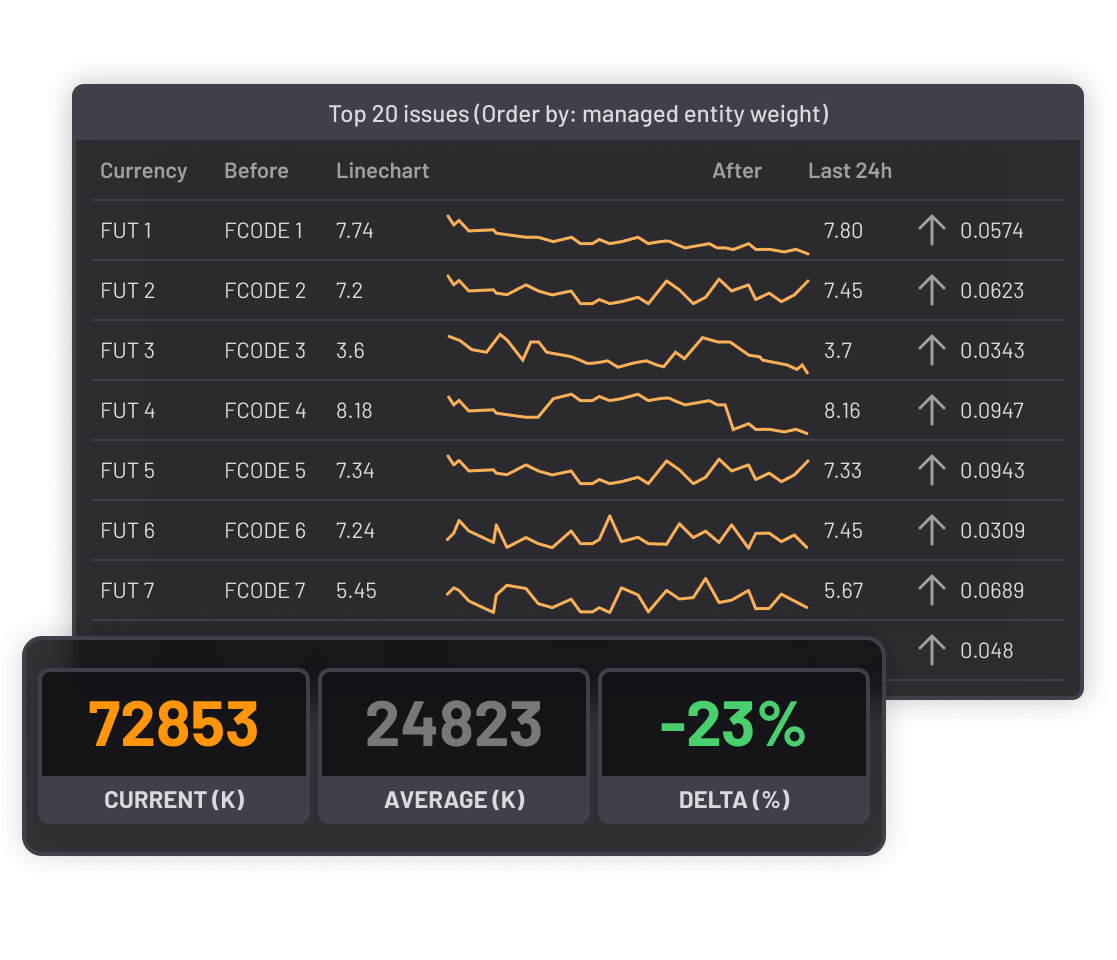Open the FUT 1 sparkline chart
The image size is (1117, 960).
click(x=627, y=235)
